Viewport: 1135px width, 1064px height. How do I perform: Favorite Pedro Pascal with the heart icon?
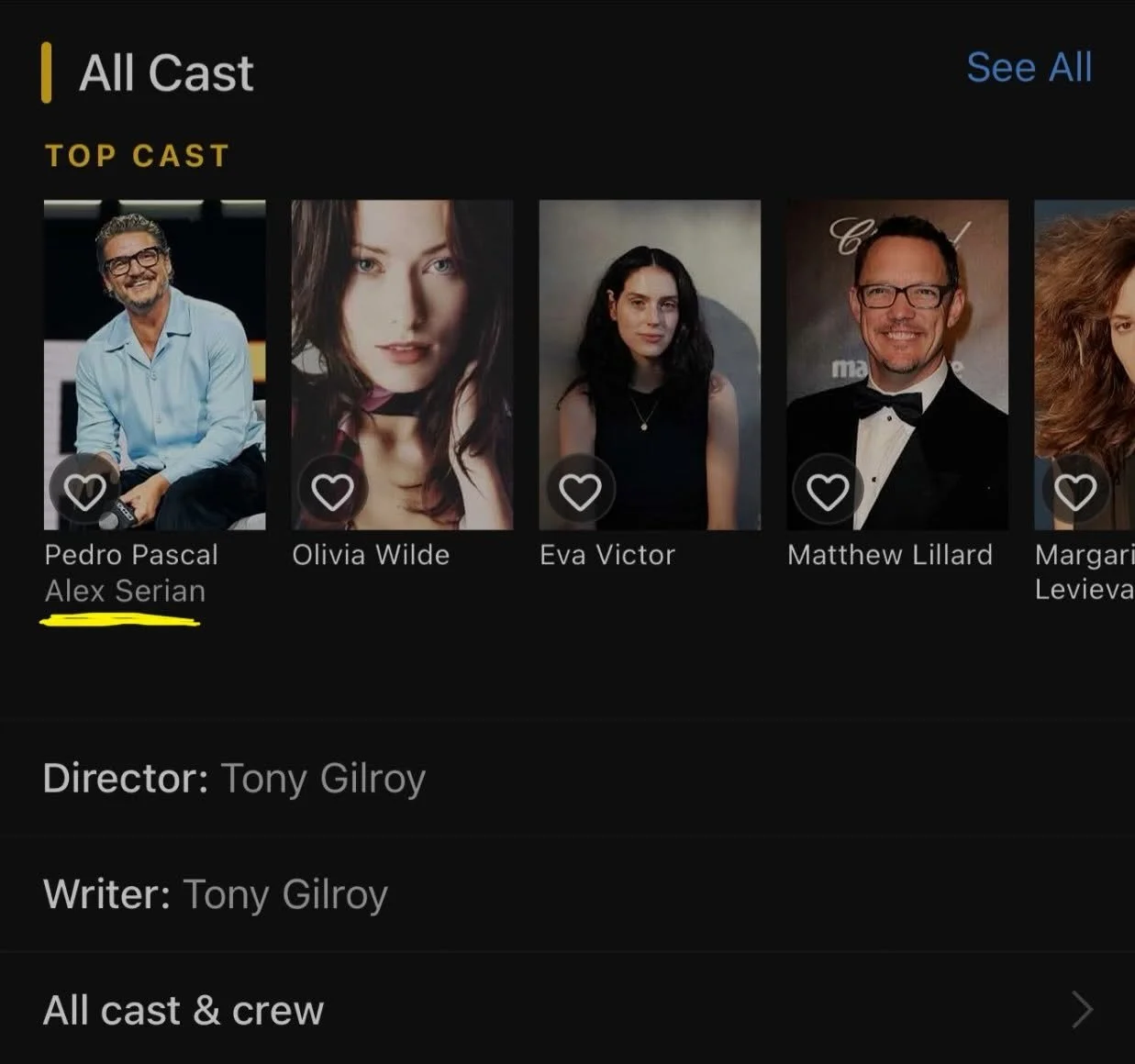tap(83, 491)
